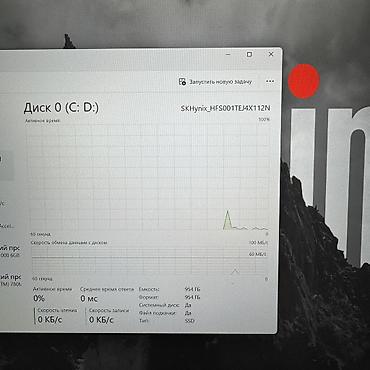Click the 'Системный диск:' label
This screenshot has height=370, width=370.
point(159,305)
